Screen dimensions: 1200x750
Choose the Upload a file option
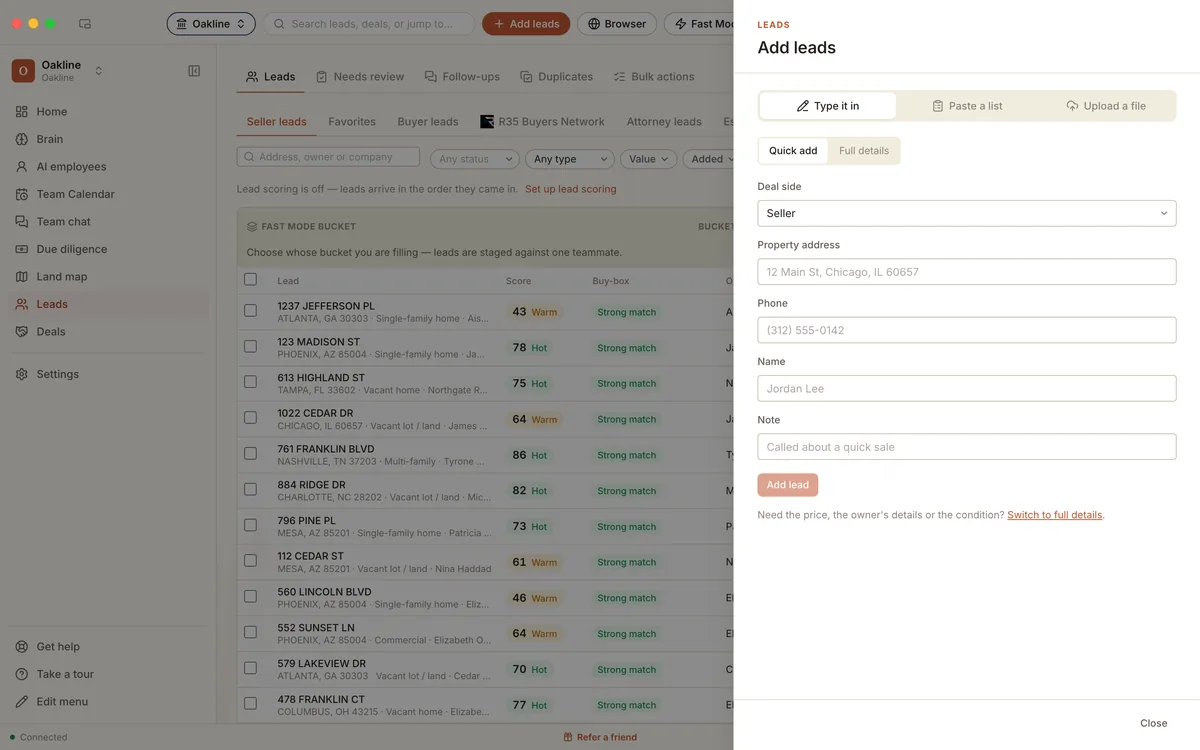click(1106, 106)
